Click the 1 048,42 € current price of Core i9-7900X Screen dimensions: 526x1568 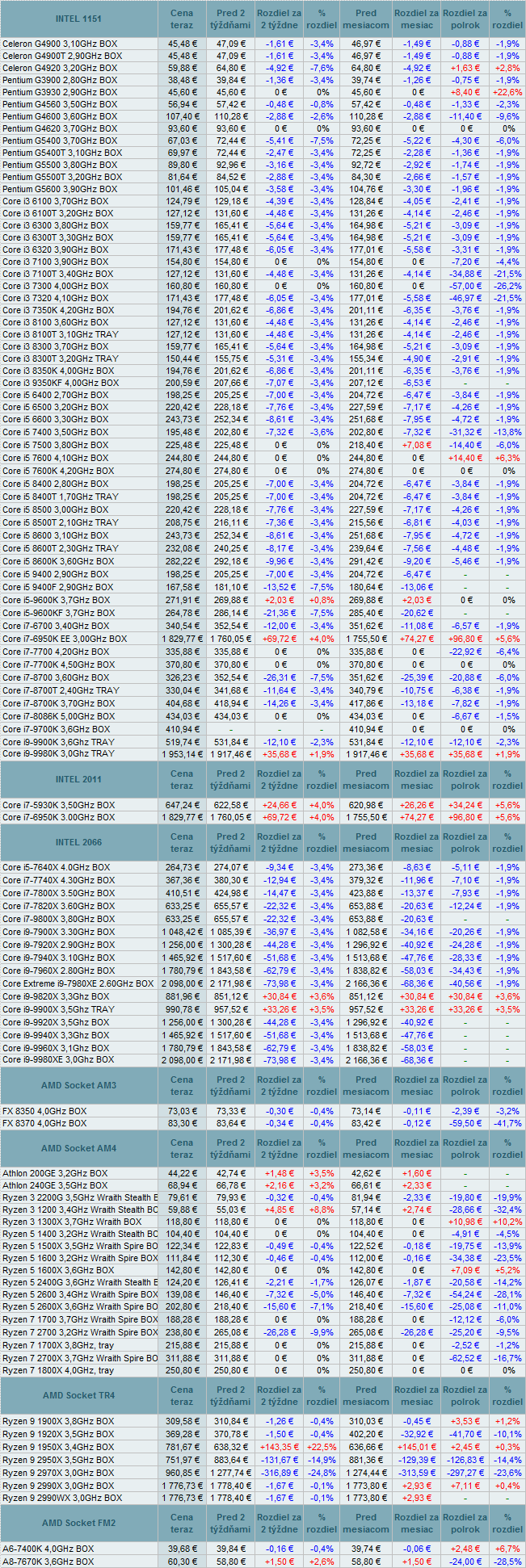[x=181, y=933]
